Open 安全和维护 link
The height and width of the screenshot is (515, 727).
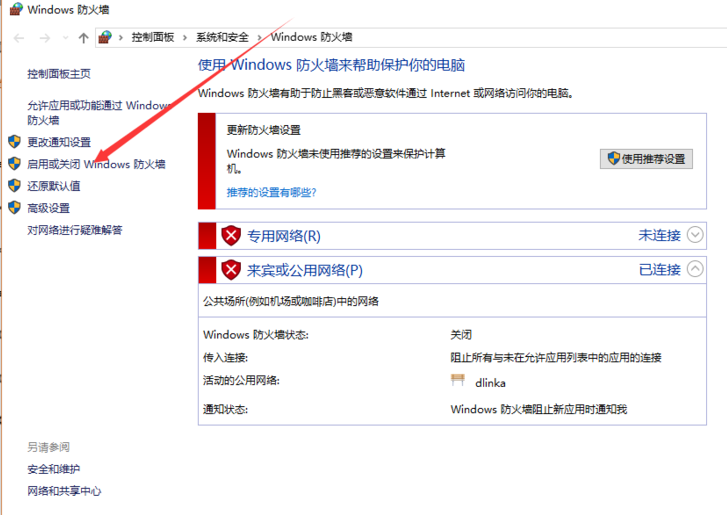(x=53, y=469)
